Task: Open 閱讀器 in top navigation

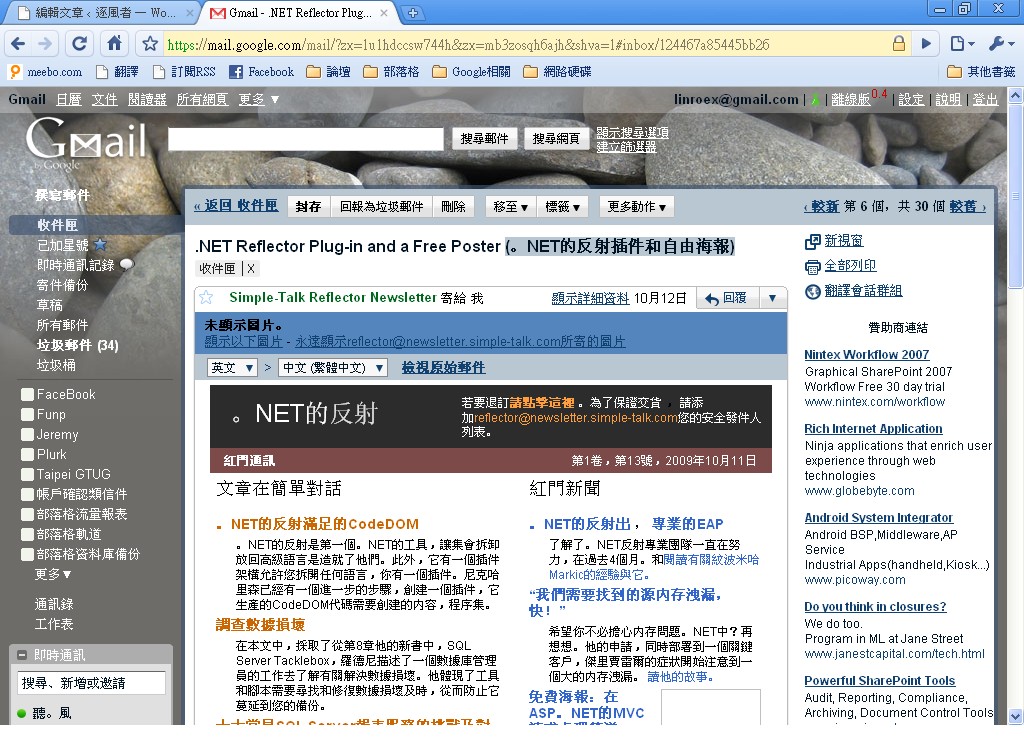Action: pyautogui.click(x=147, y=99)
